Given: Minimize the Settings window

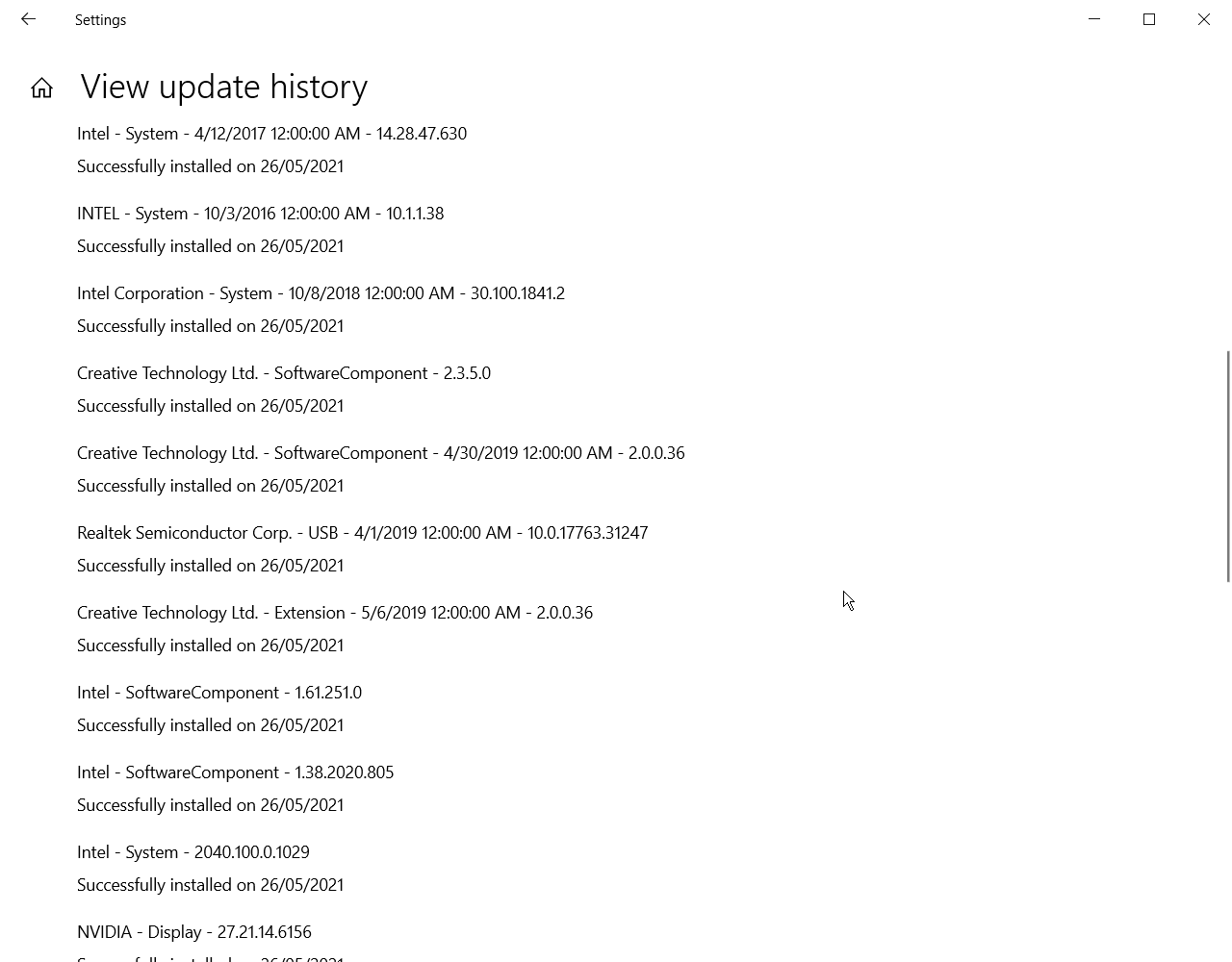Looking at the screenshot, I should [1094, 19].
